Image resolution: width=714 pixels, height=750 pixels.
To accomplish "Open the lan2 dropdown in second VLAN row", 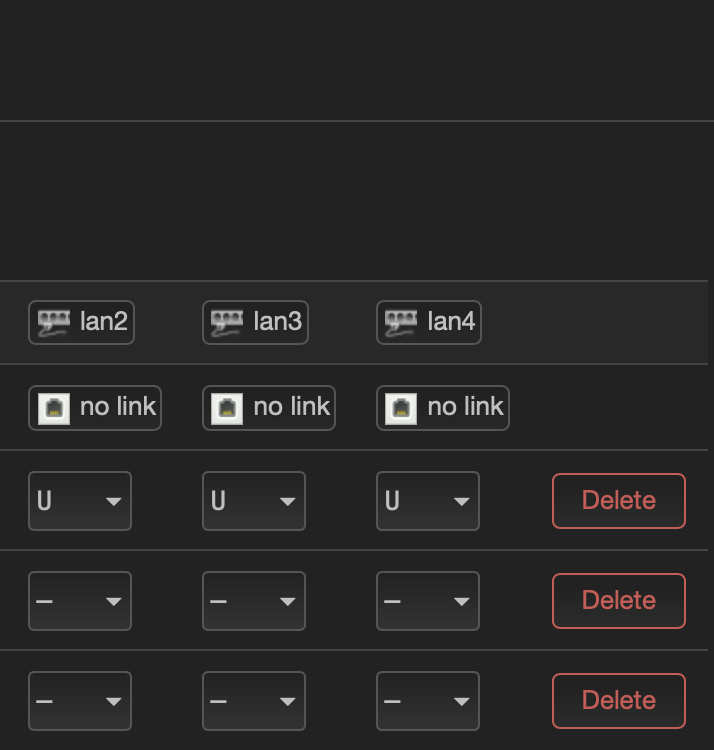I will (80, 601).
